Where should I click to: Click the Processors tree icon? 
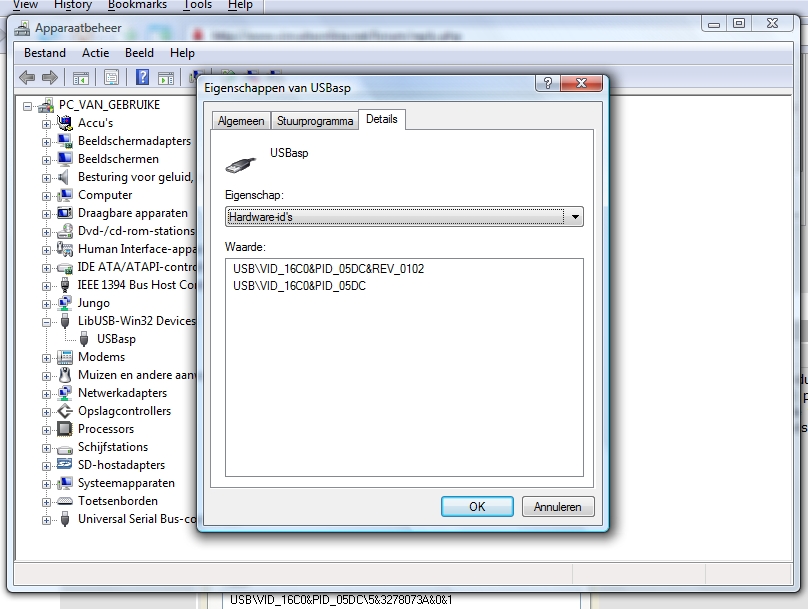[65, 429]
